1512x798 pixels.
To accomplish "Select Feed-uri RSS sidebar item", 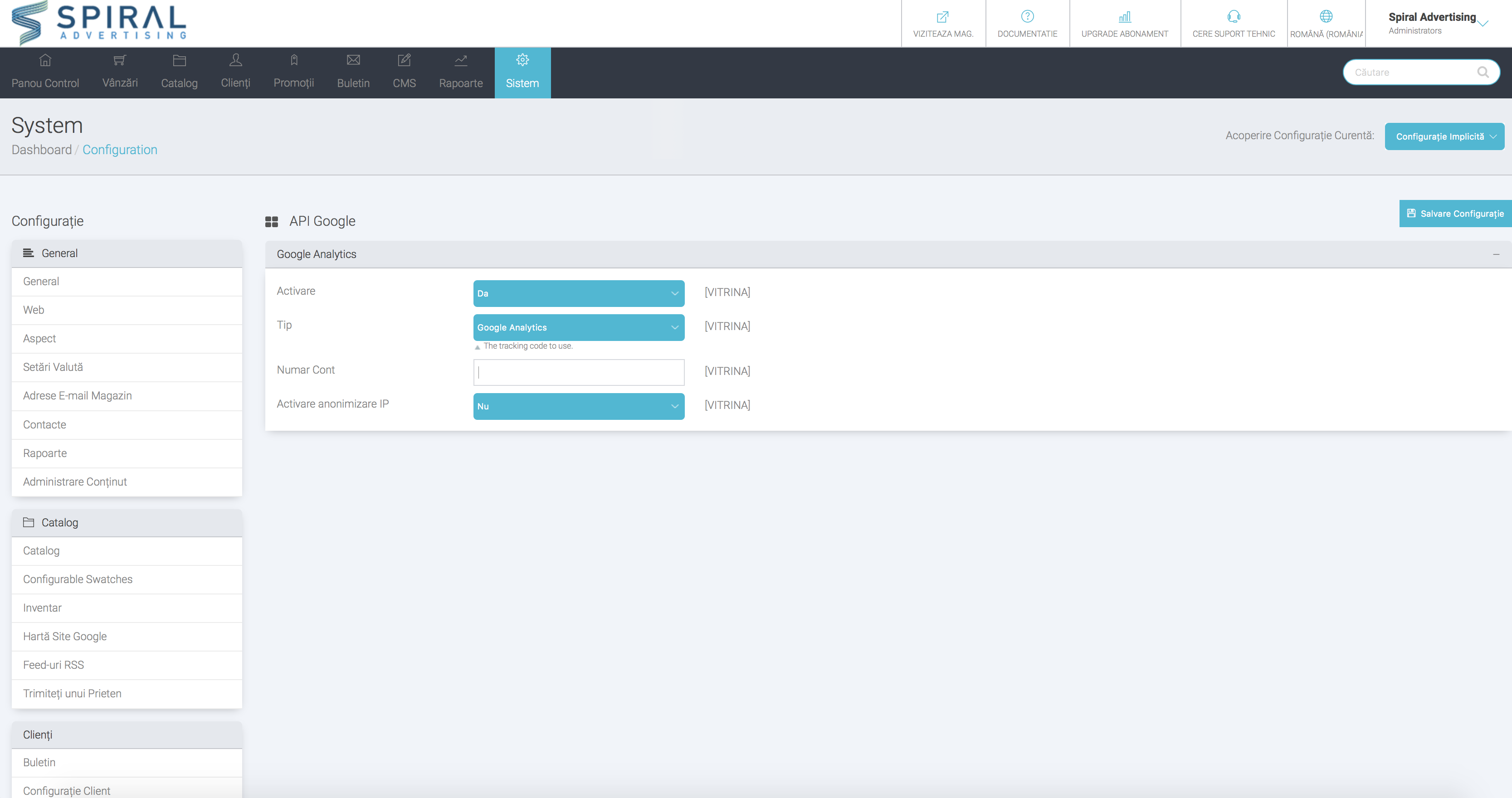I will tap(127, 666).
